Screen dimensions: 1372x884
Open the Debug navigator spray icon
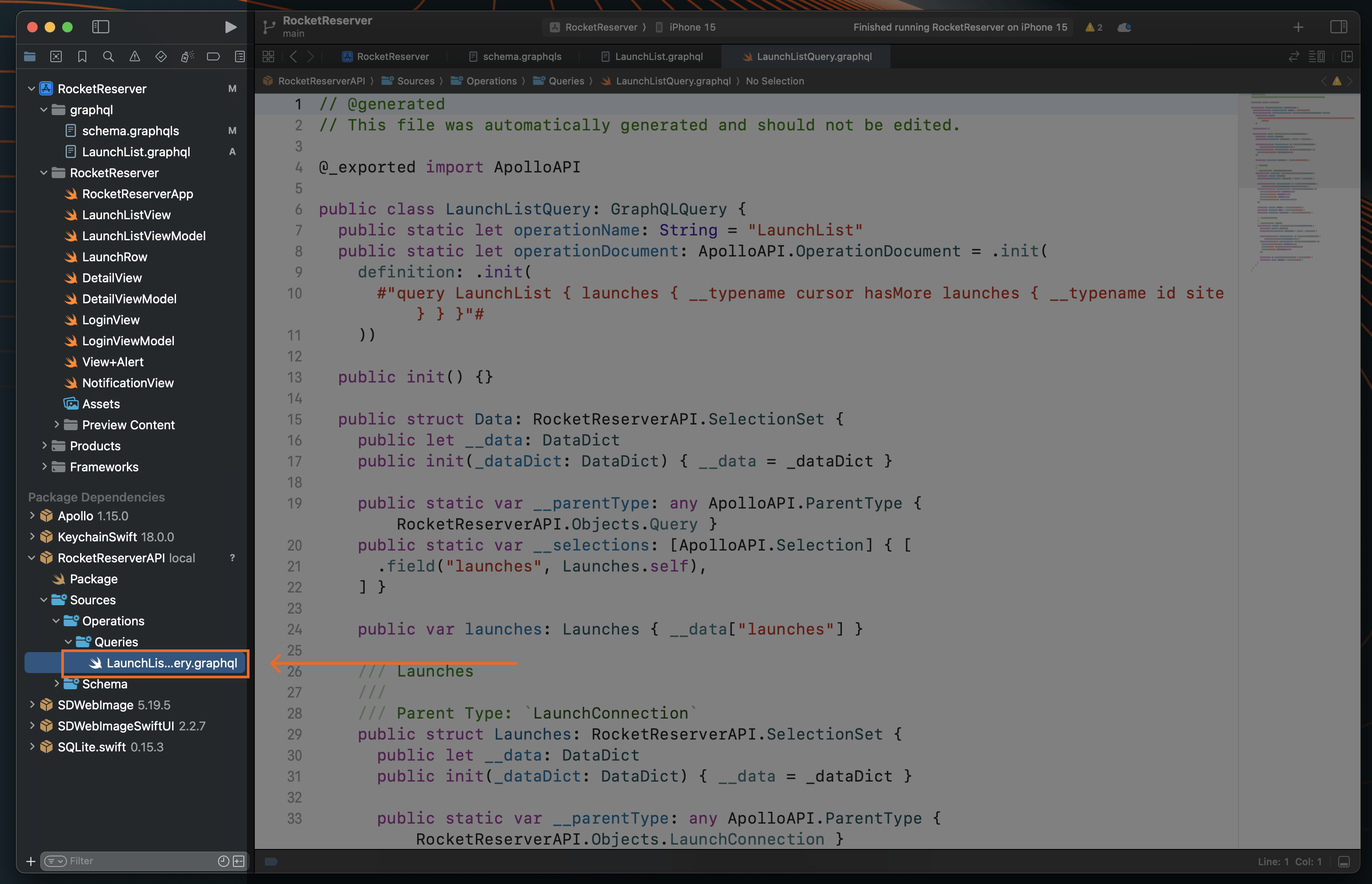coord(186,56)
